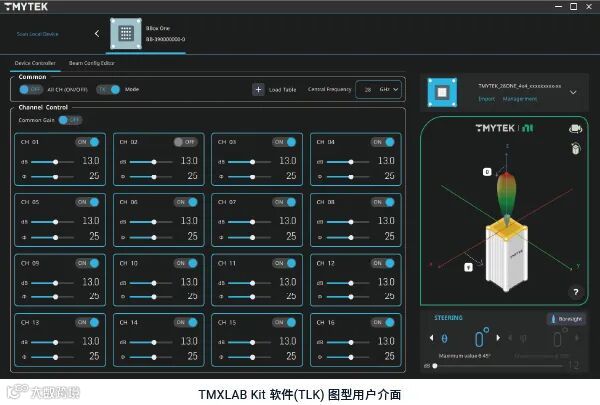Viewport: 600px width, 405px height.
Task: Click the Central Frequency value 28 field
Action: (368, 90)
